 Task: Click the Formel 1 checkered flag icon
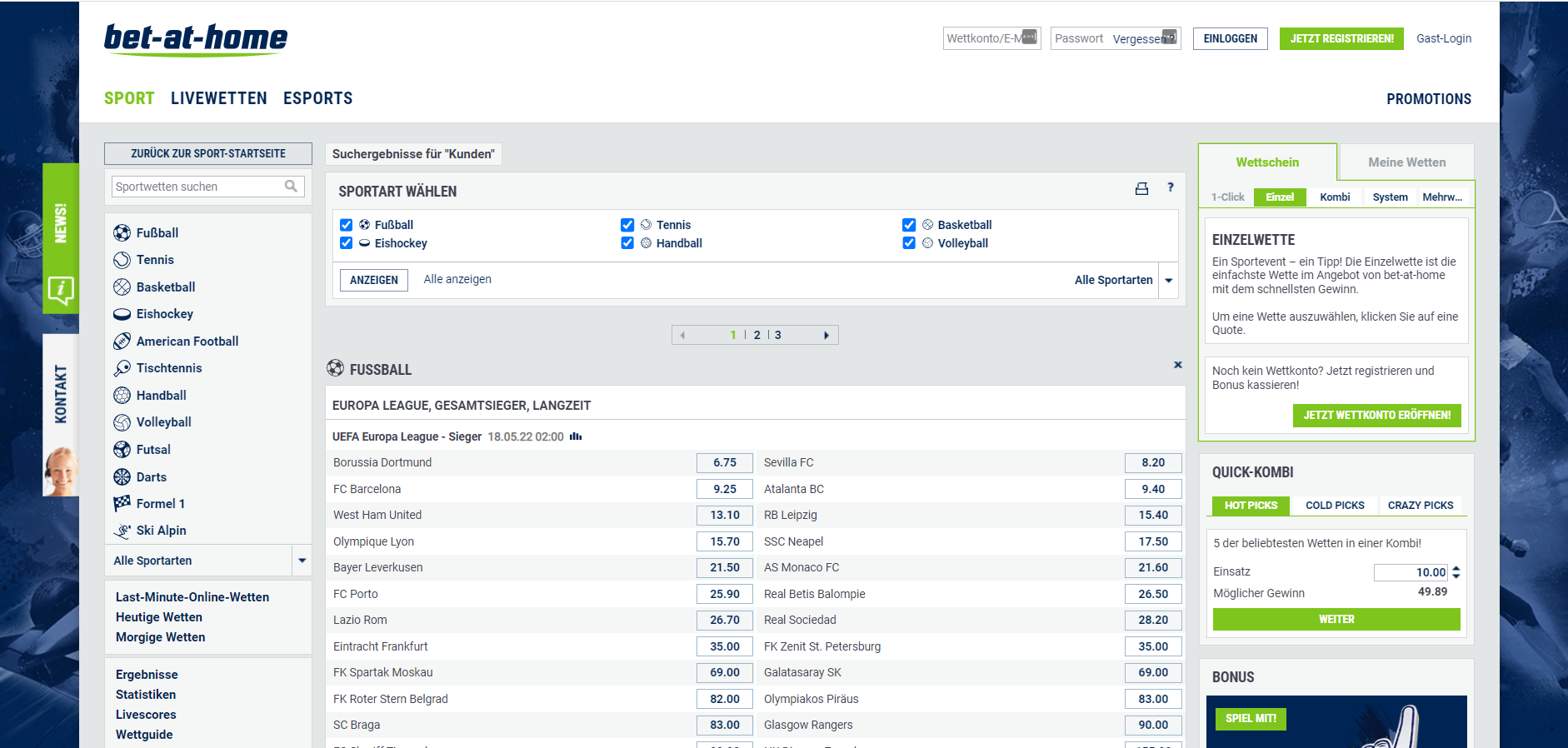coord(122,503)
